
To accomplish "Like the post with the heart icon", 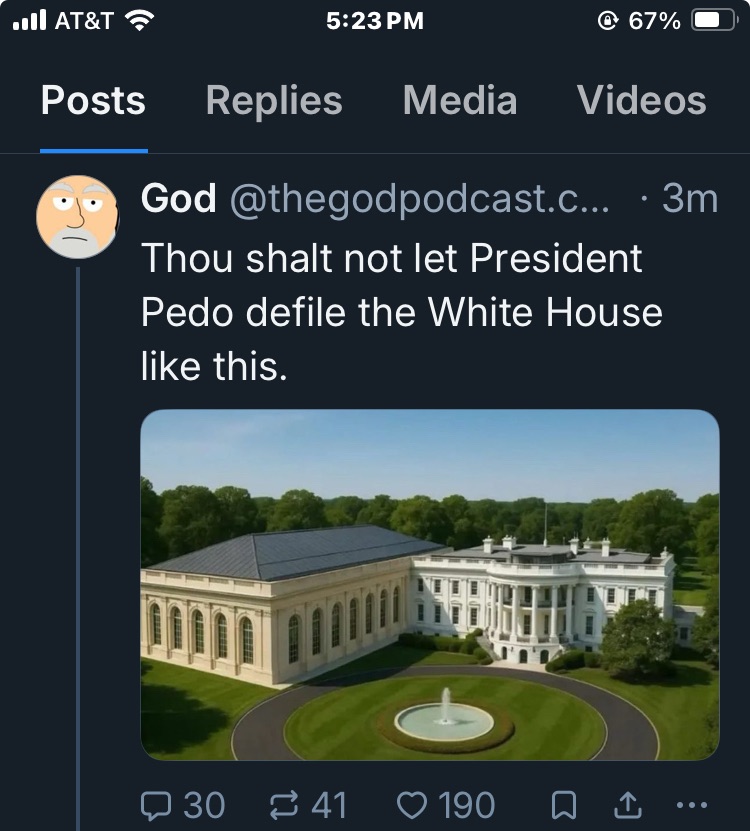I will [x=410, y=804].
